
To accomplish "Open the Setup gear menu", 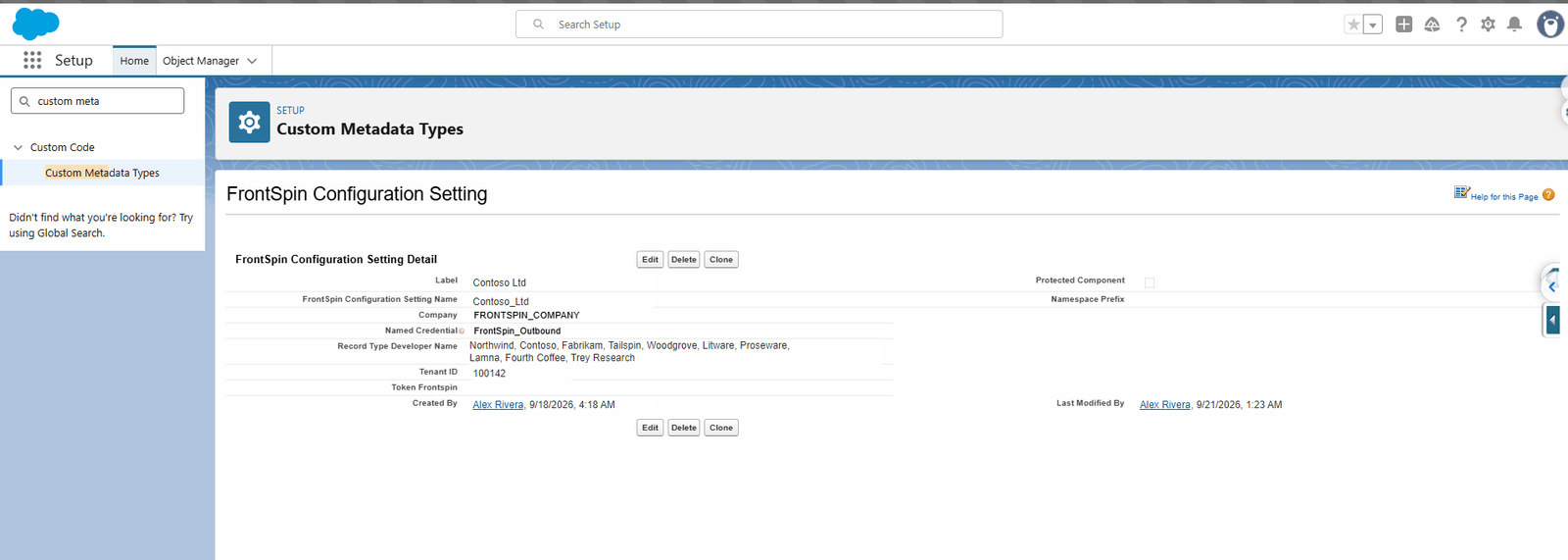I will click(x=1488, y=25).
